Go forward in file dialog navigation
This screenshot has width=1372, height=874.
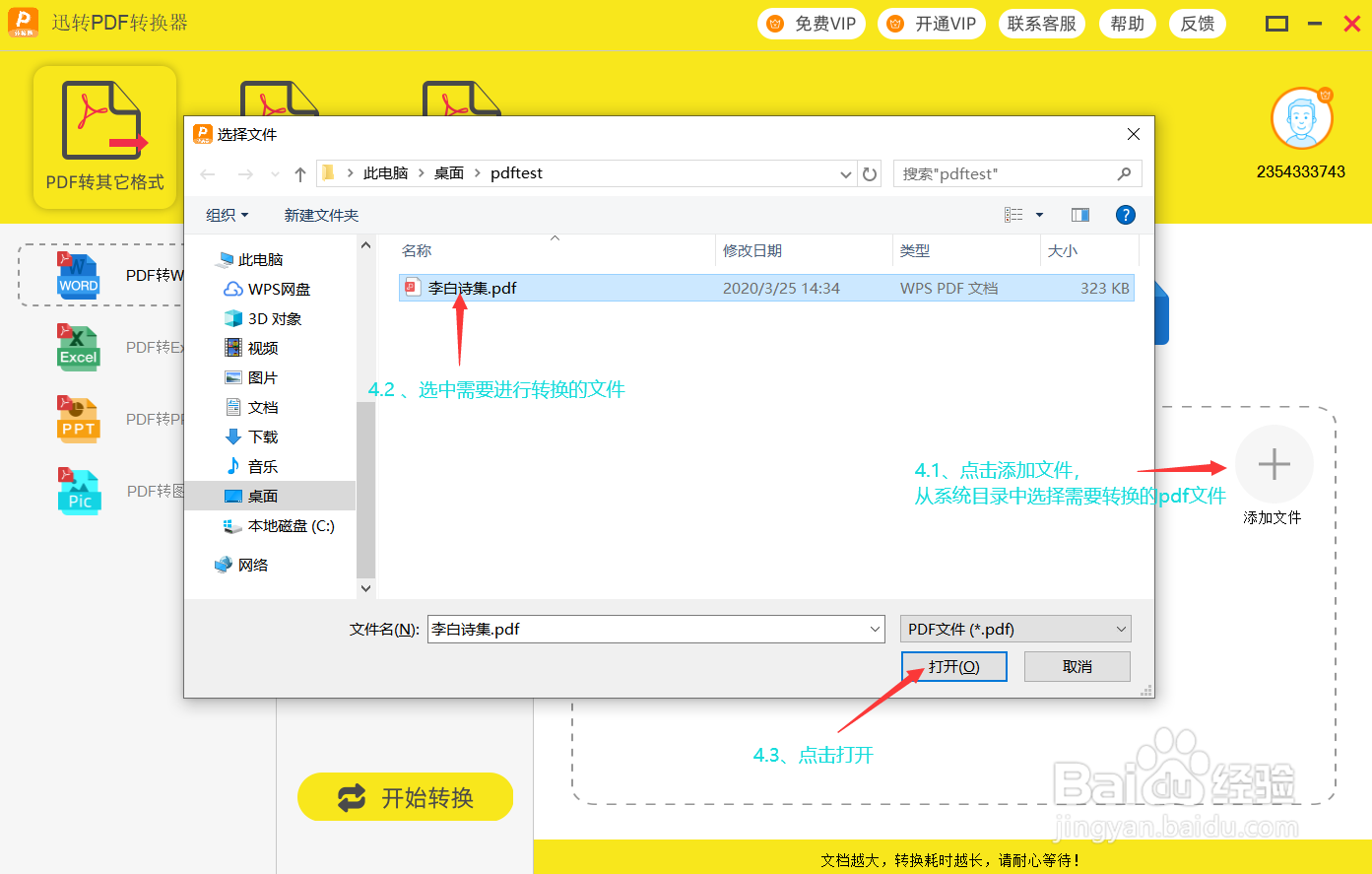click(245, 174)
